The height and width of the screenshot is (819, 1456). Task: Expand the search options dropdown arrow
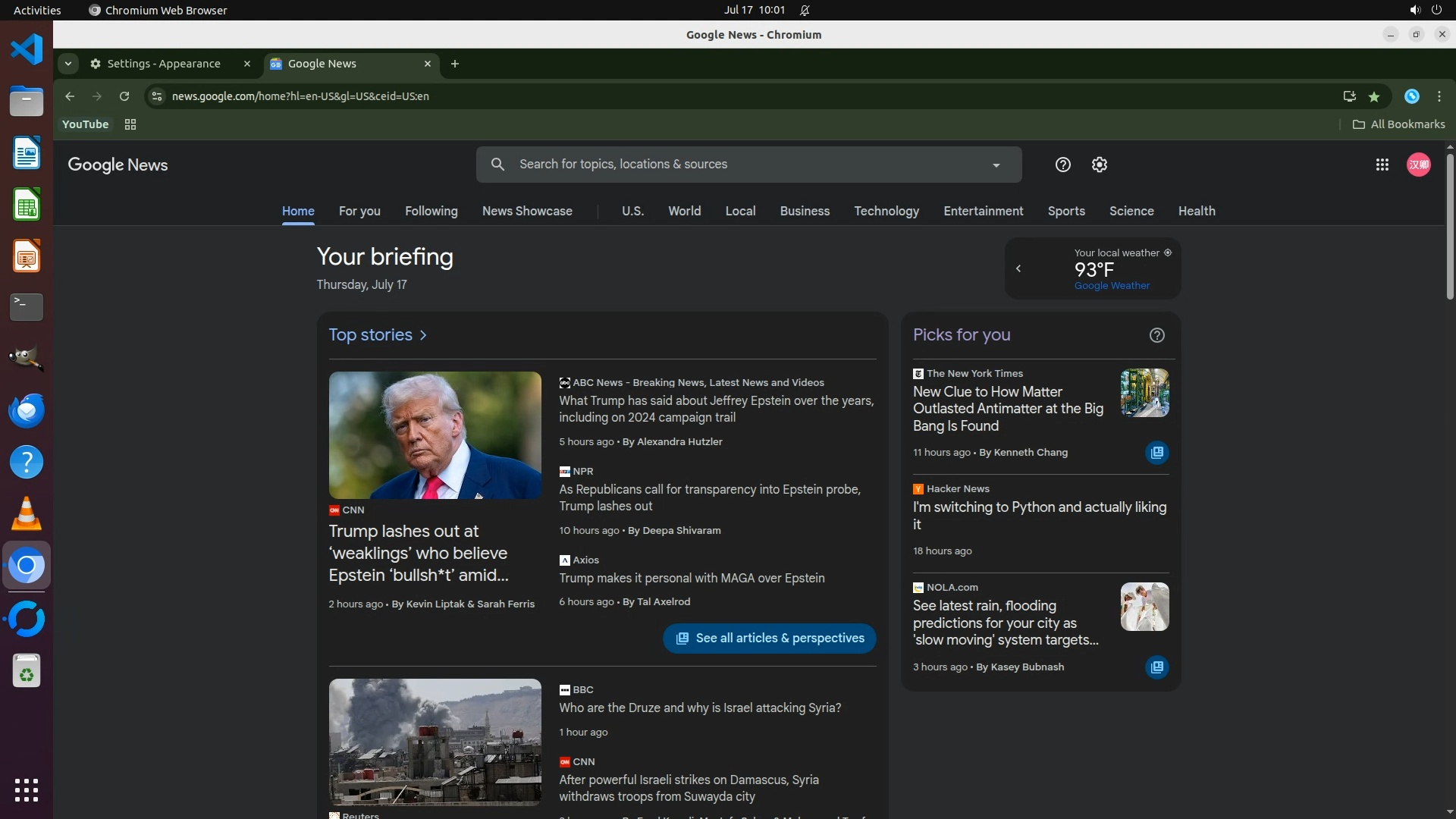[x=996, y=165]
